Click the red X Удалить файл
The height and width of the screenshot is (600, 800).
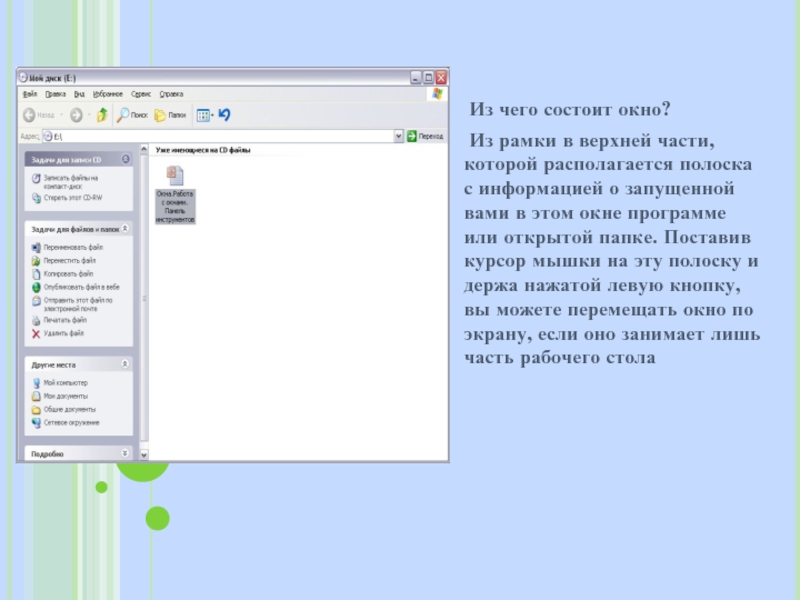36,333
